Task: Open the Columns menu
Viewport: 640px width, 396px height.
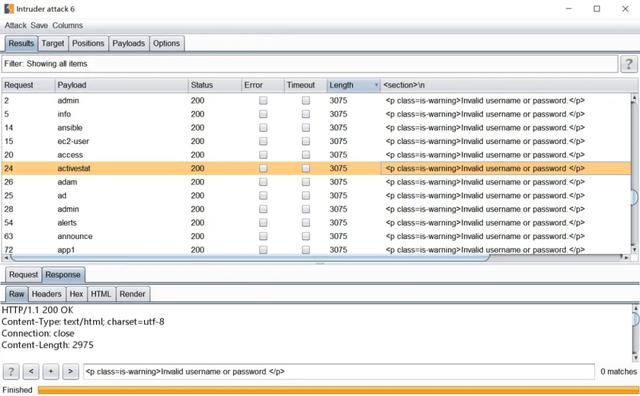Action: tap(67, 25)
